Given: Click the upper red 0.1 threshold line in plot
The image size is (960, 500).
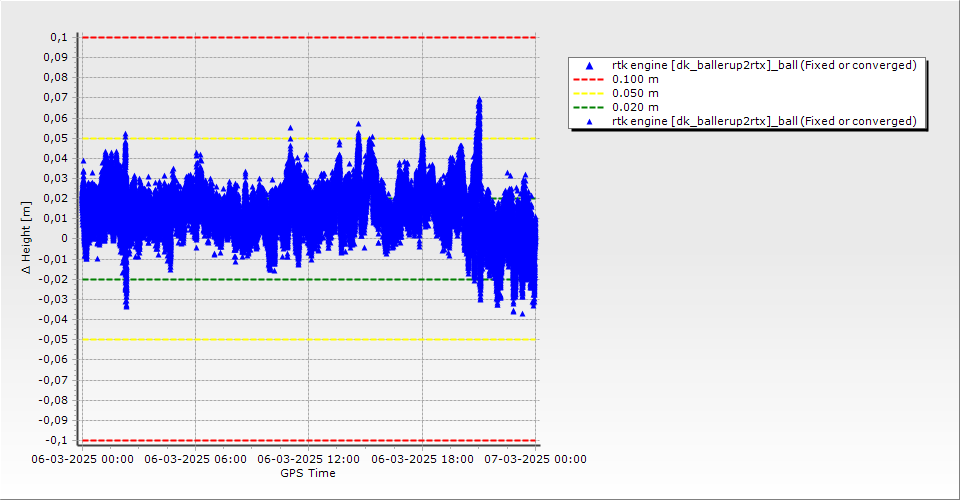Looking at the screenshot, I should 309,37.
